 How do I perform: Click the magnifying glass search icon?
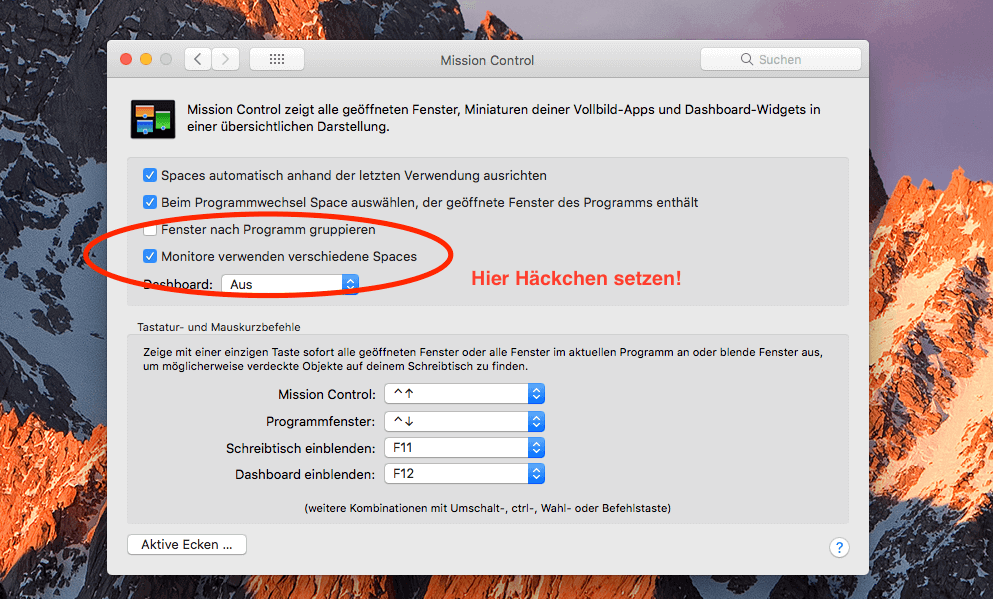tap(747, 60)
